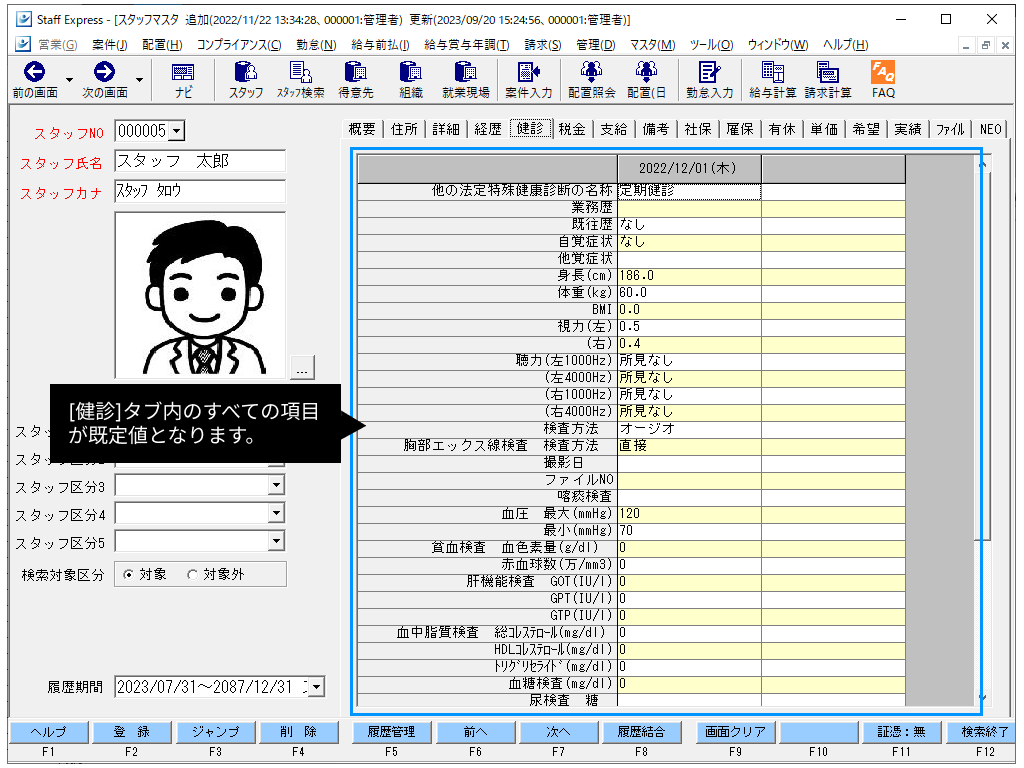
Task: Click the 2022/12/01(木) column header
Action: pos(689,168)
